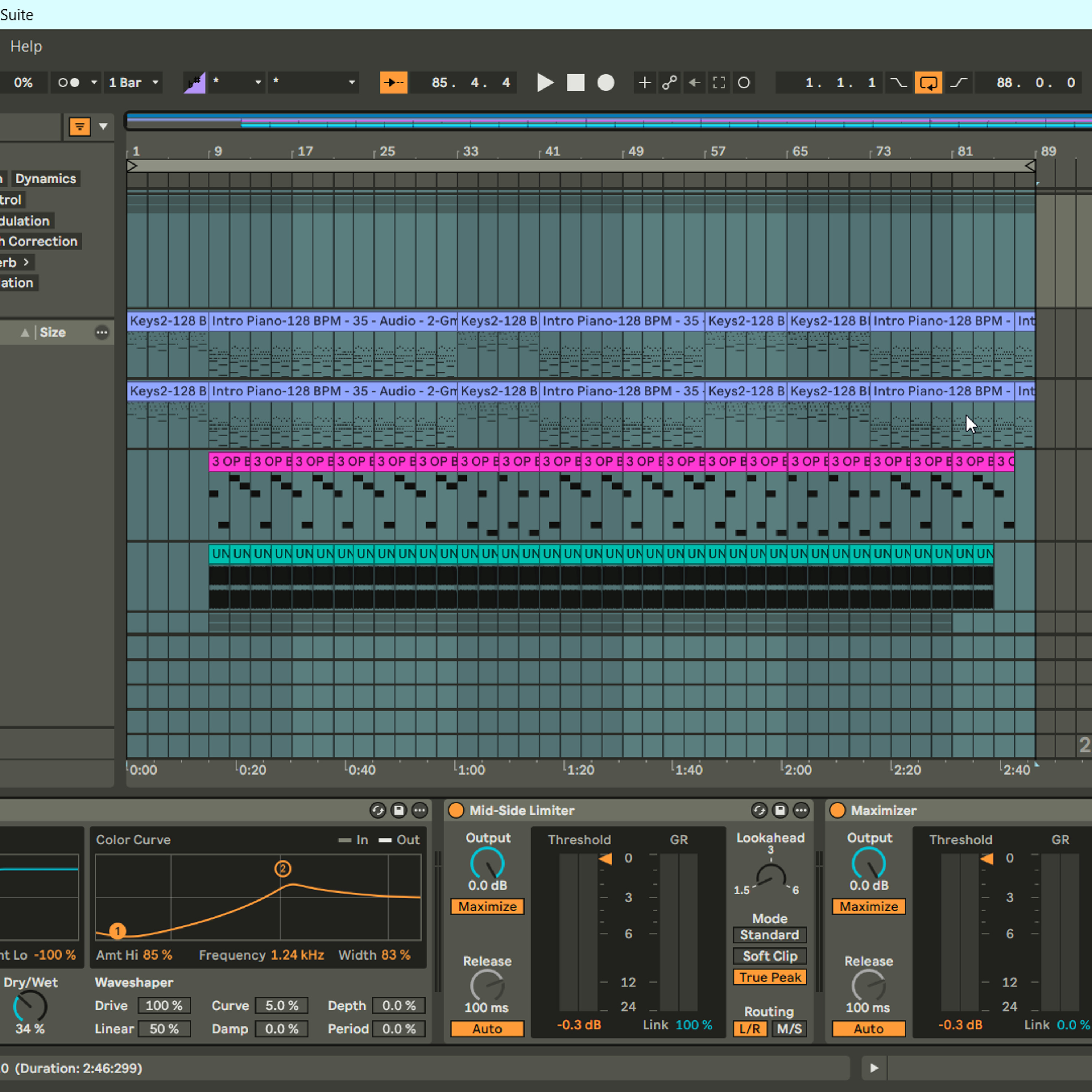Click the Session Record circle icon
Screen dimensions: 1092x1092
point(744,83)
